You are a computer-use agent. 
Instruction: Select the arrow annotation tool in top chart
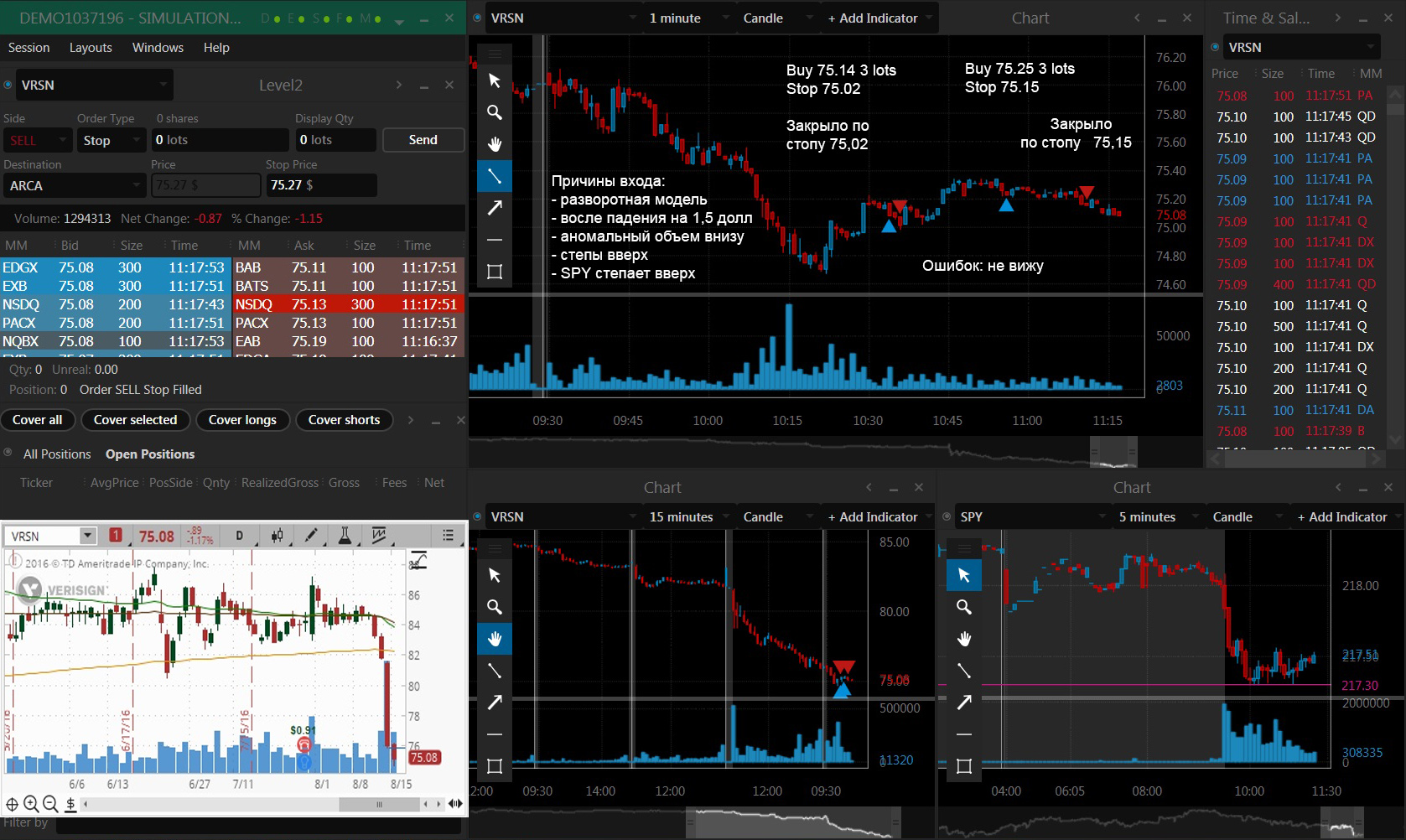pyautogui.click(x=495, y=208)
